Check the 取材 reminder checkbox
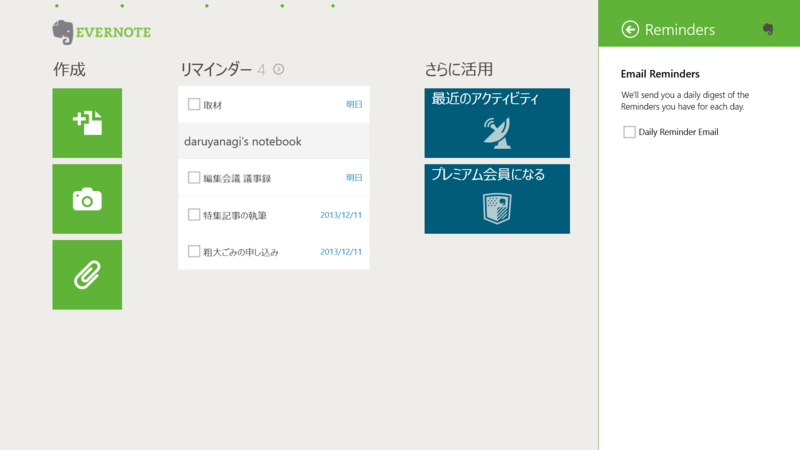The height and width of the screenshot is (450, 800). pos(194,104)
